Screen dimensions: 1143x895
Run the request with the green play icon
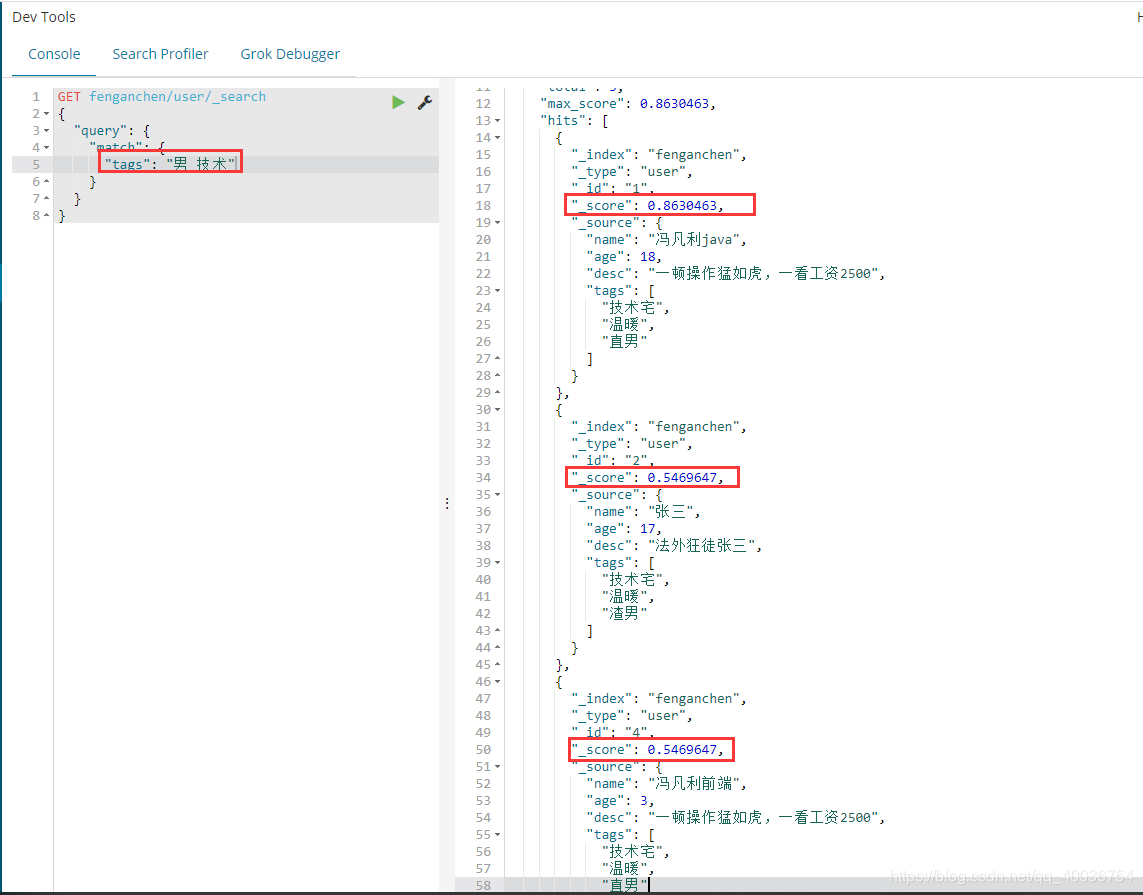tap(398, 102)
